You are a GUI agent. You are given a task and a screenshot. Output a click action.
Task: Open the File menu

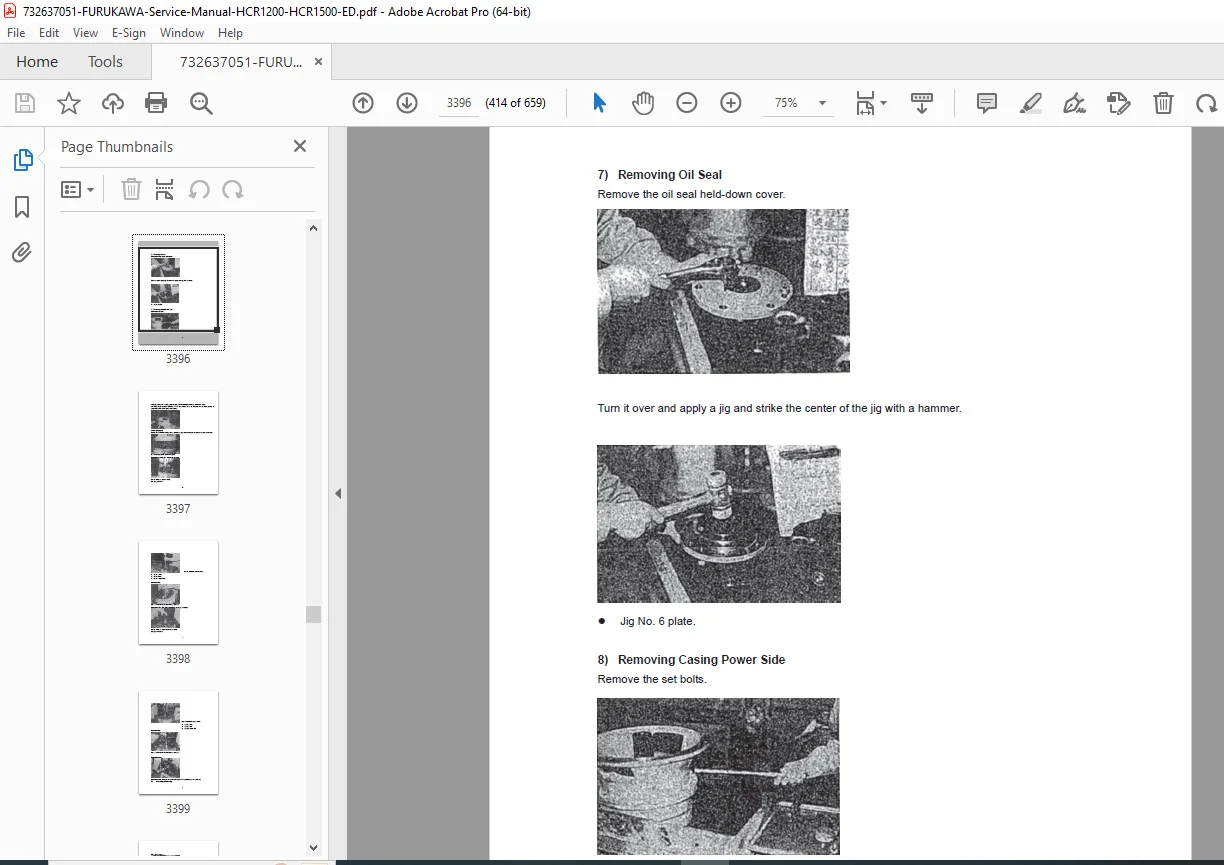16,33
